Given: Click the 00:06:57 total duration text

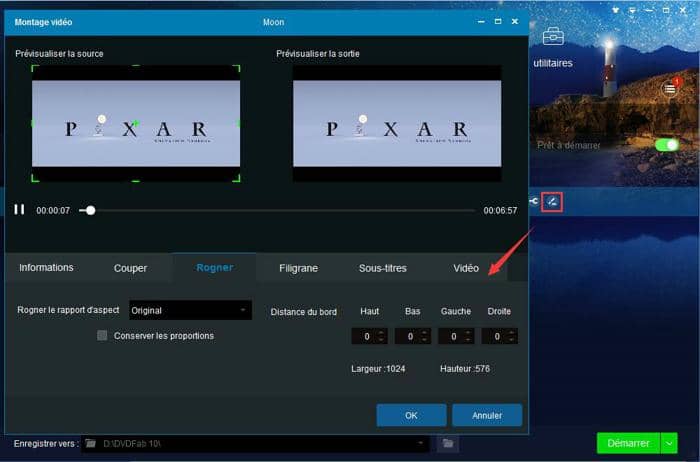Looking at the screenshot, I should click(x=500, y=210).
